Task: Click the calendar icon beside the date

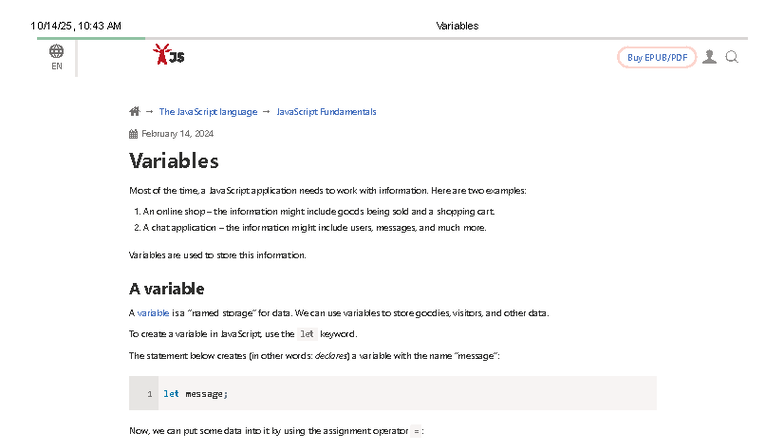Action: tap(134, 134)
